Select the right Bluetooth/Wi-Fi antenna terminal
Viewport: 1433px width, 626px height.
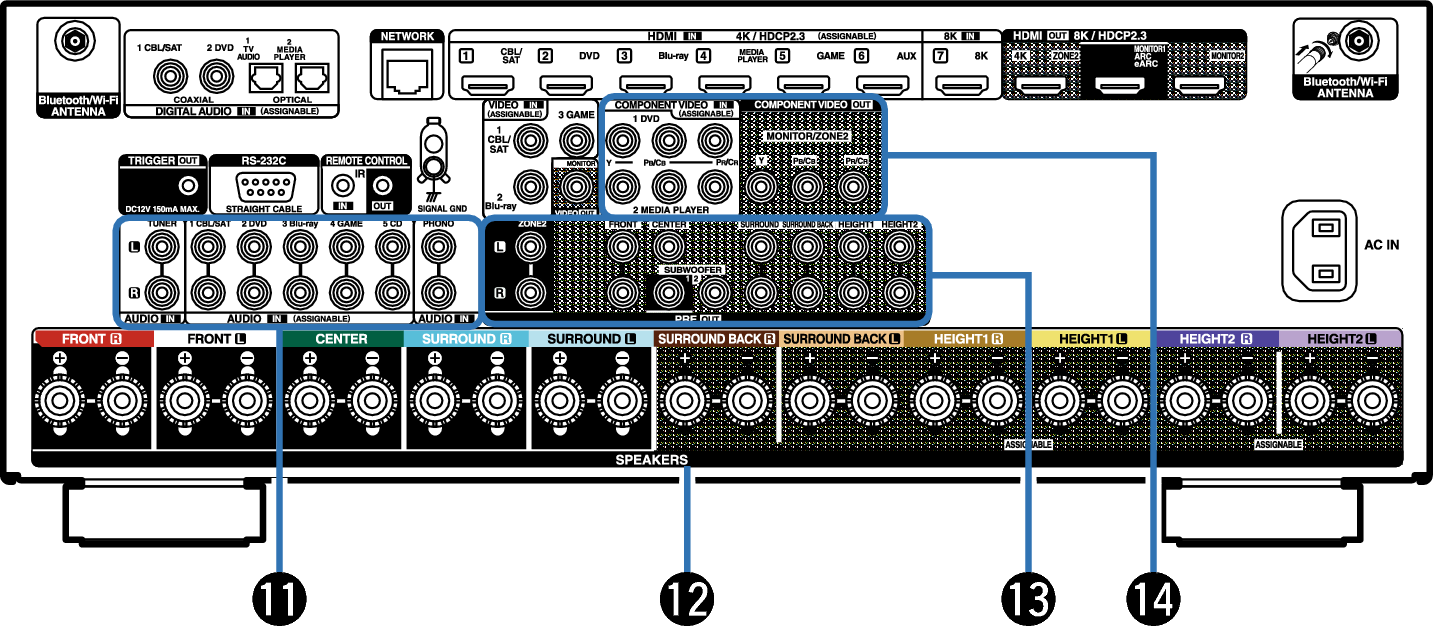(x=1358, y=42)
